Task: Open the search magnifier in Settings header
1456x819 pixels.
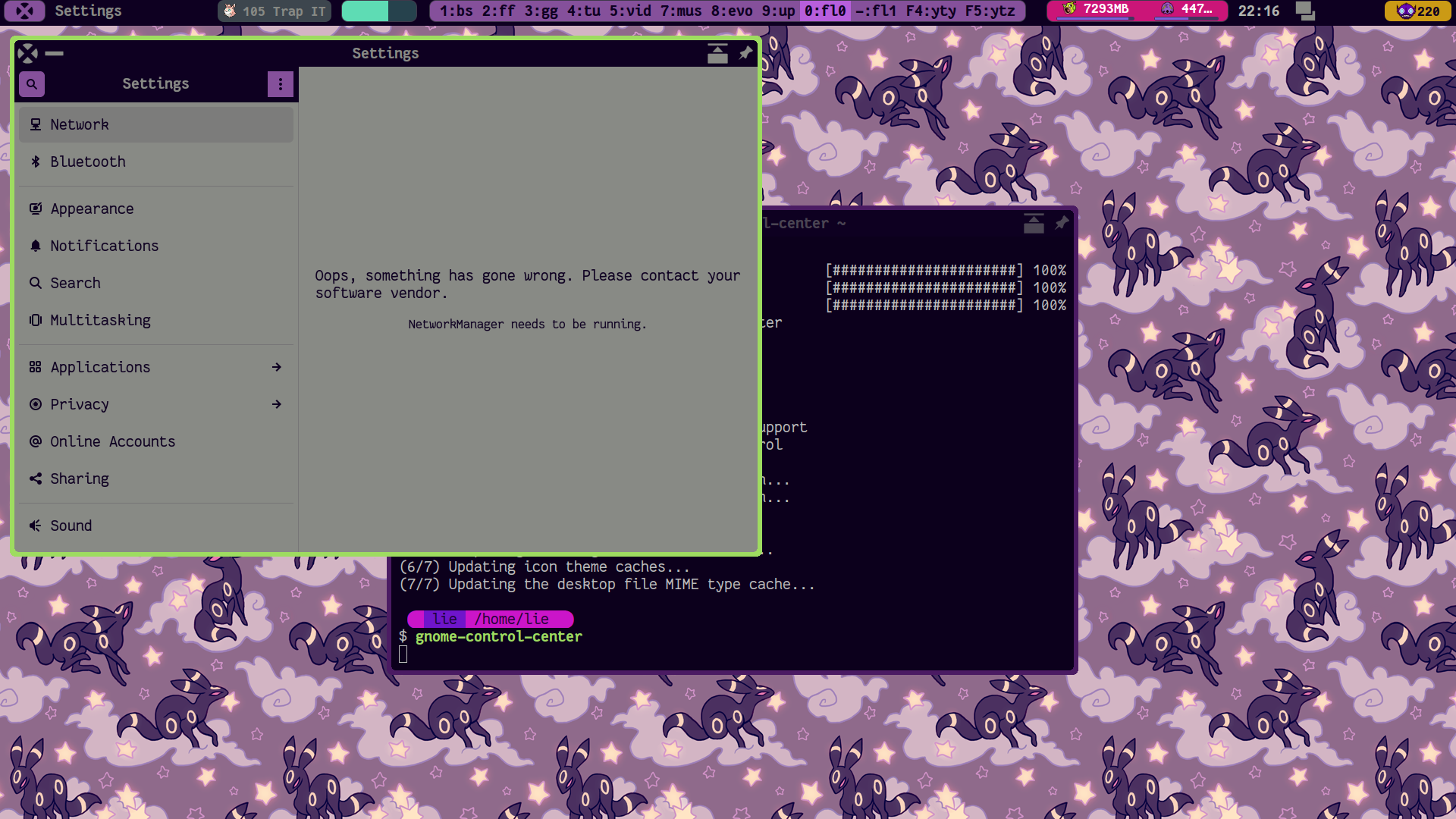Action: (x=31, y=83)
